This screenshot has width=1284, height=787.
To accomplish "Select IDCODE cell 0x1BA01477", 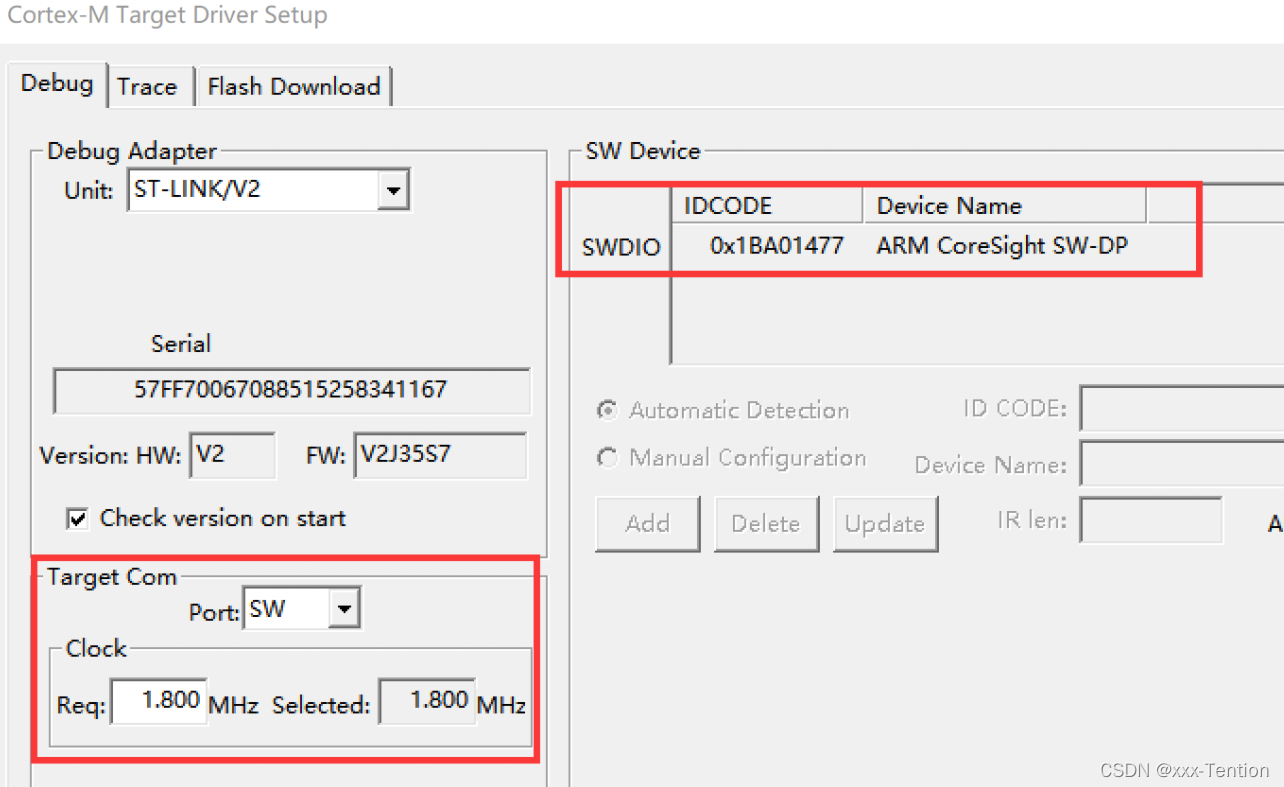I will (776, 245).
